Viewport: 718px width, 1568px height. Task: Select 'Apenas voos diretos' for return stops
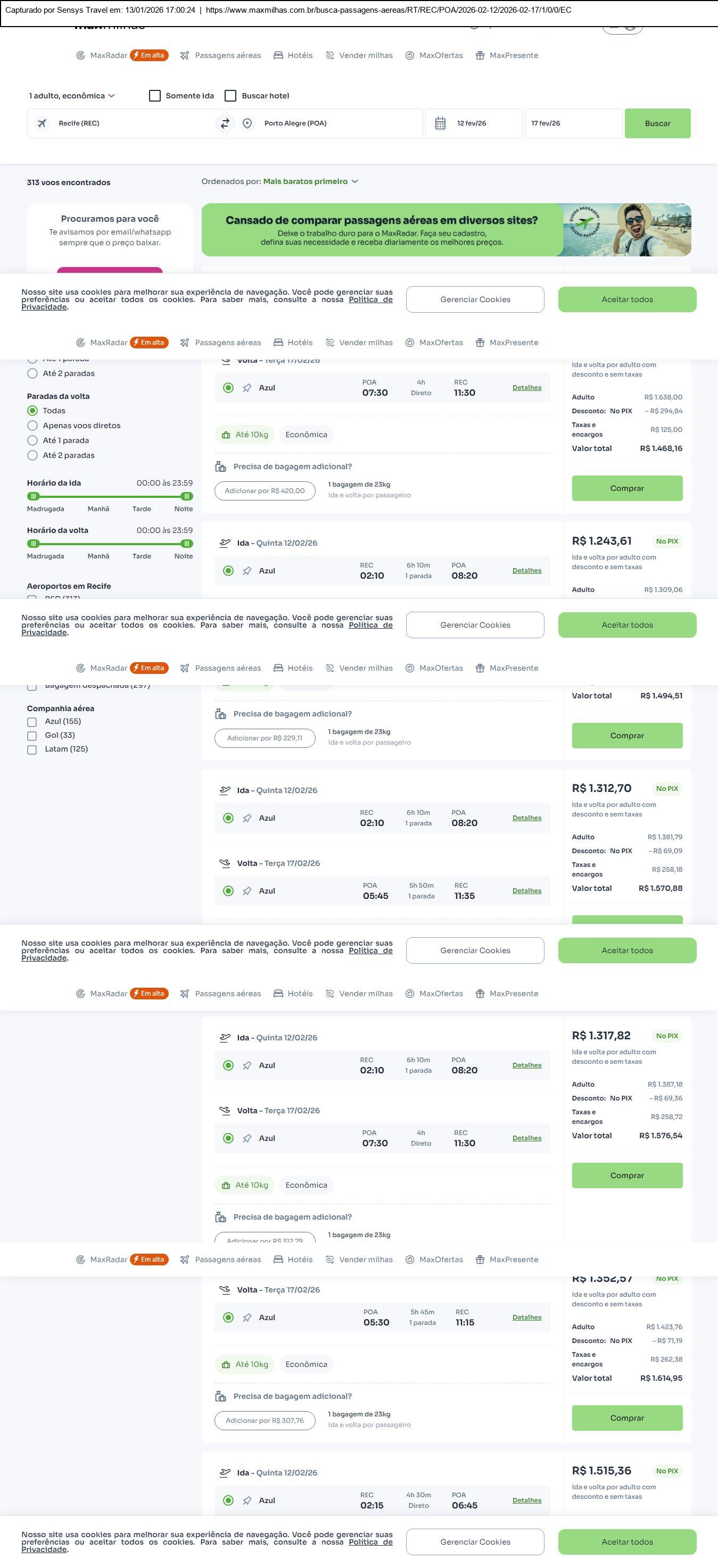tap(33, 426)
